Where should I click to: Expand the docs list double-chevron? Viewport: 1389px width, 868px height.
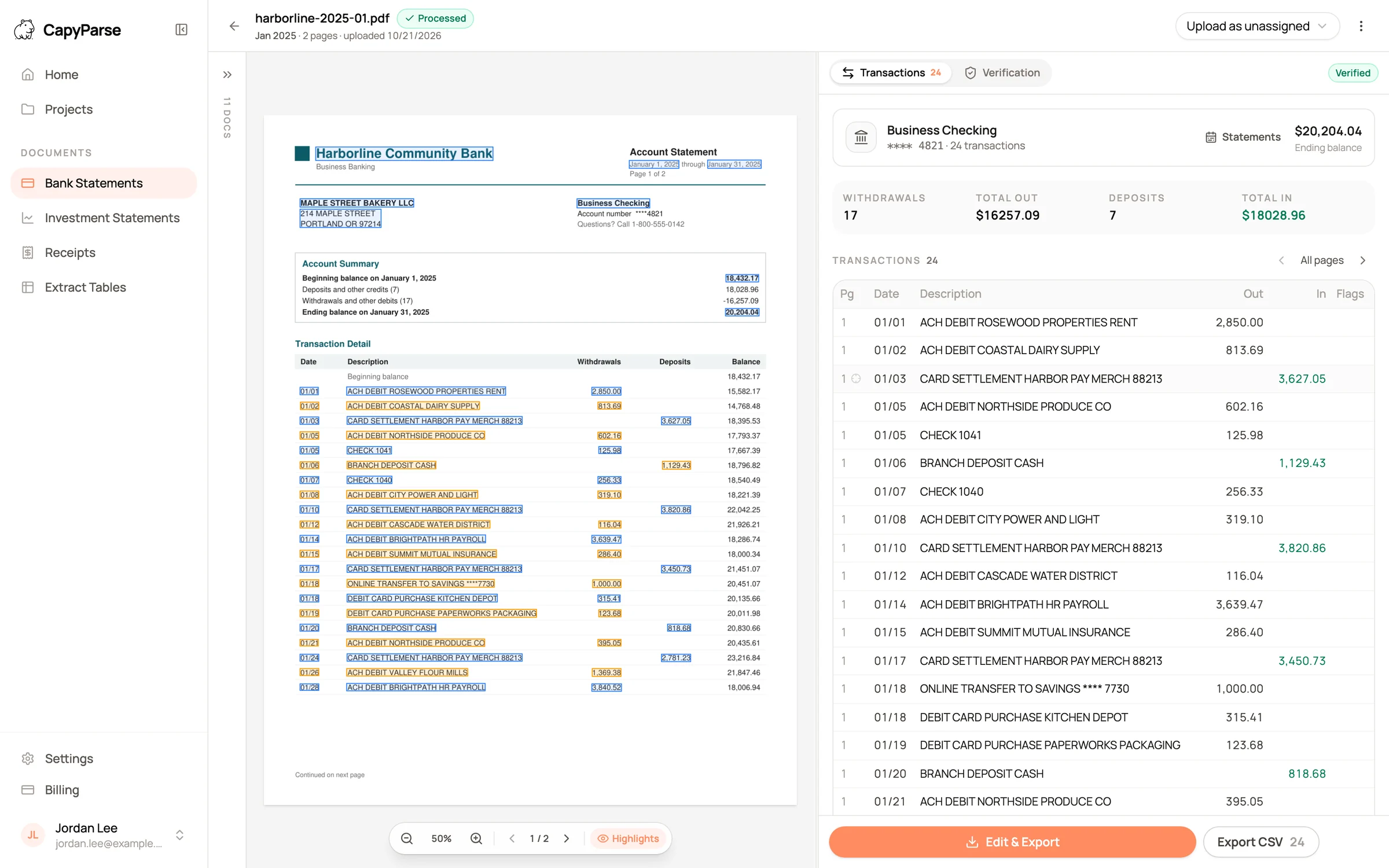[x=227, y=75]
